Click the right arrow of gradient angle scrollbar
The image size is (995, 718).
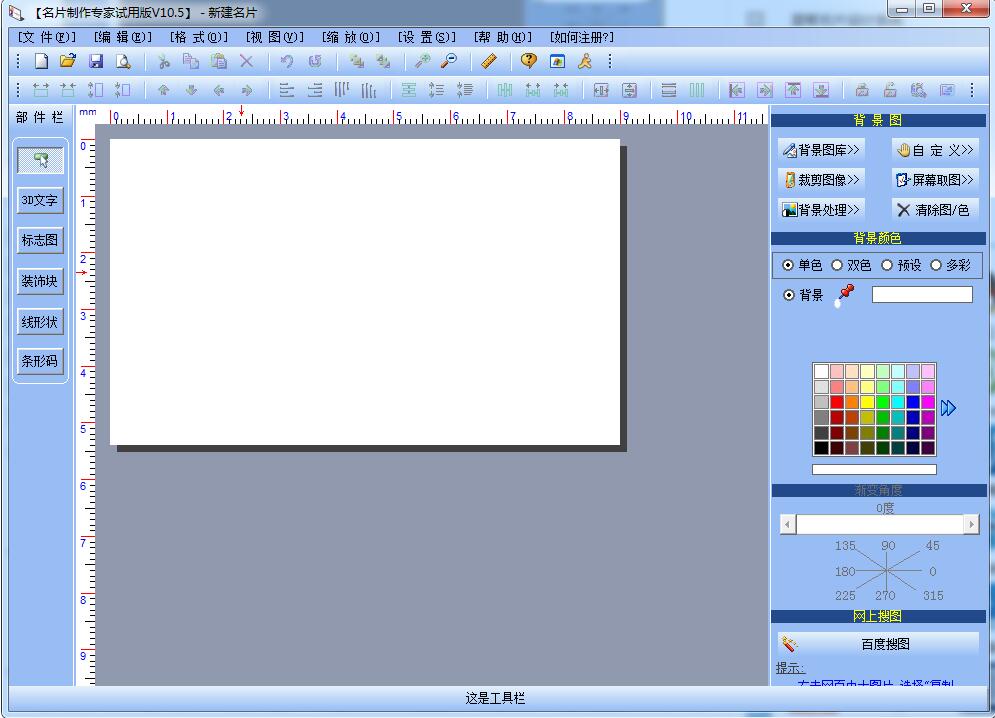[971, 524]
